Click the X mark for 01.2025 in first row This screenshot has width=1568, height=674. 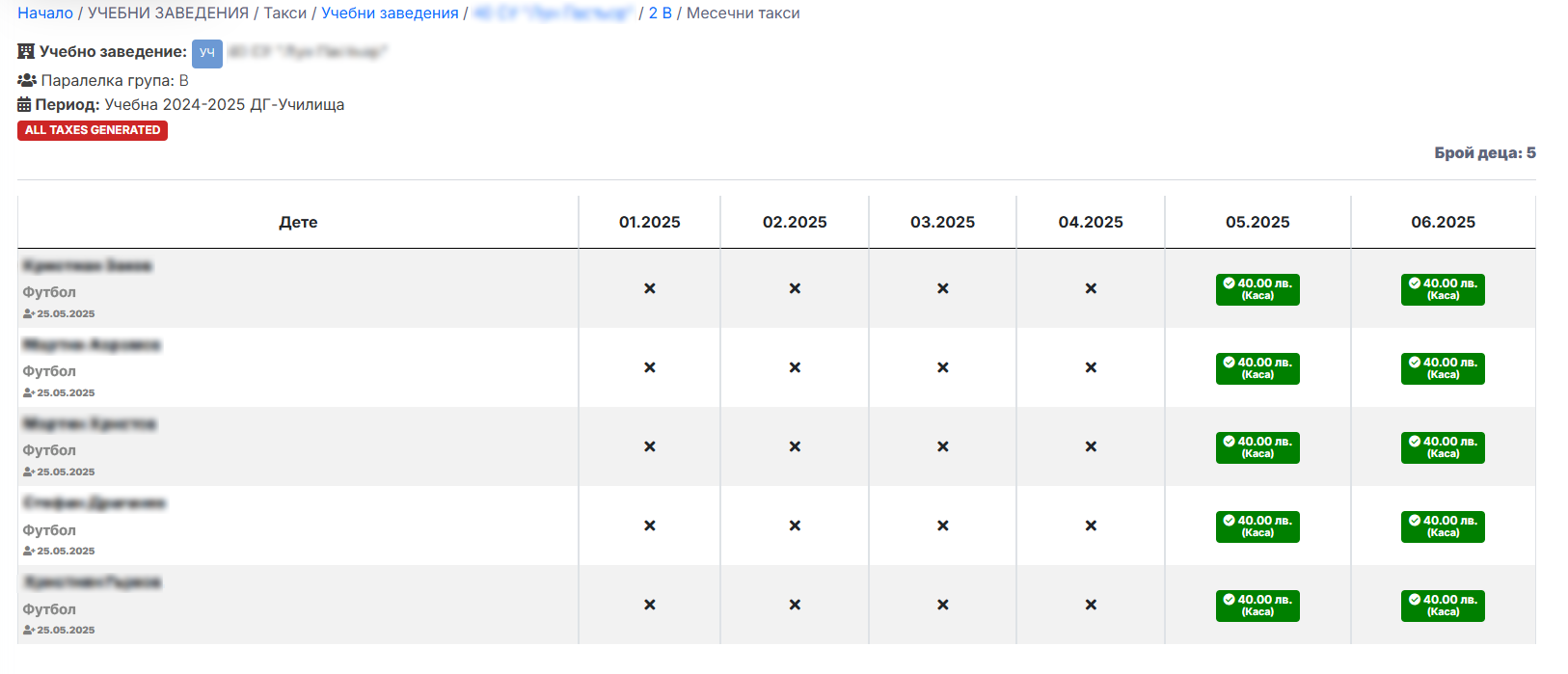[x=649, y=288]
